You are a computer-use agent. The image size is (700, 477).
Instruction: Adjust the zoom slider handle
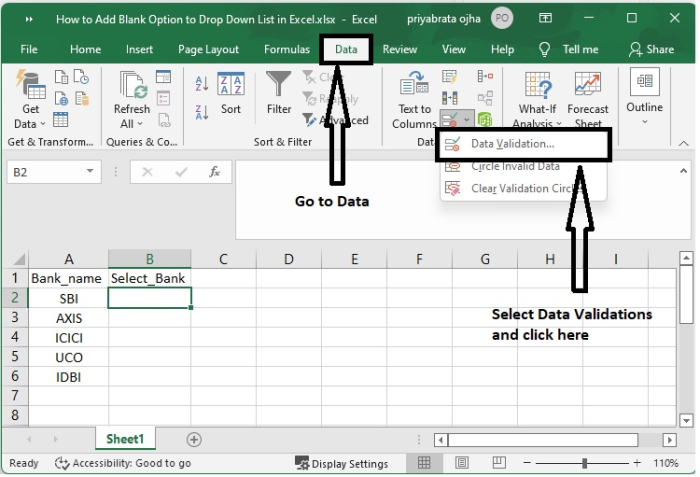click(584, 463)
